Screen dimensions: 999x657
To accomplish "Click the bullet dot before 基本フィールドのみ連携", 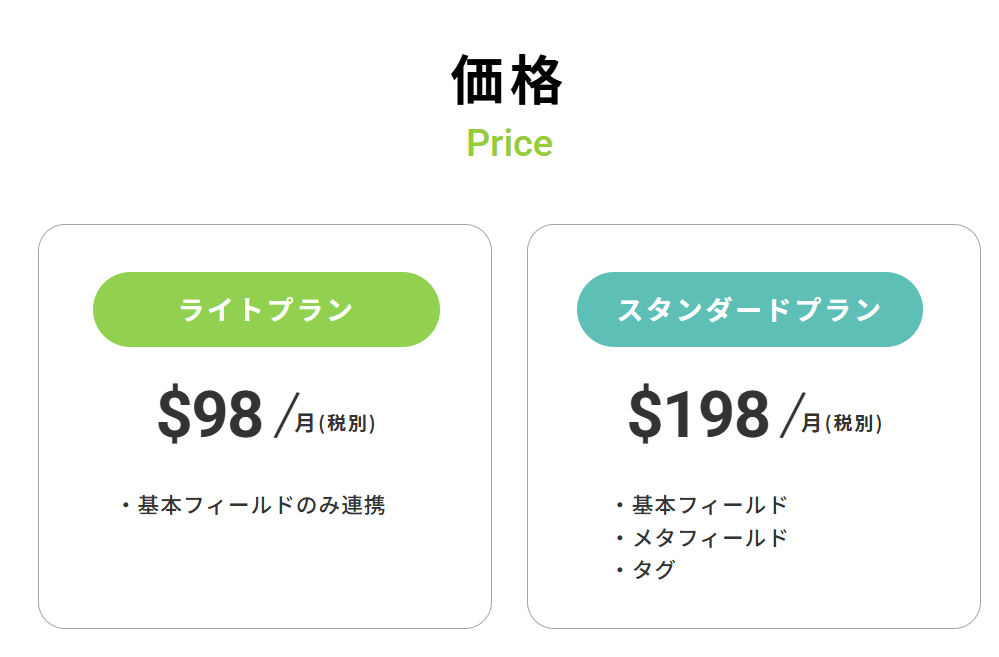I will click(125, 507).
